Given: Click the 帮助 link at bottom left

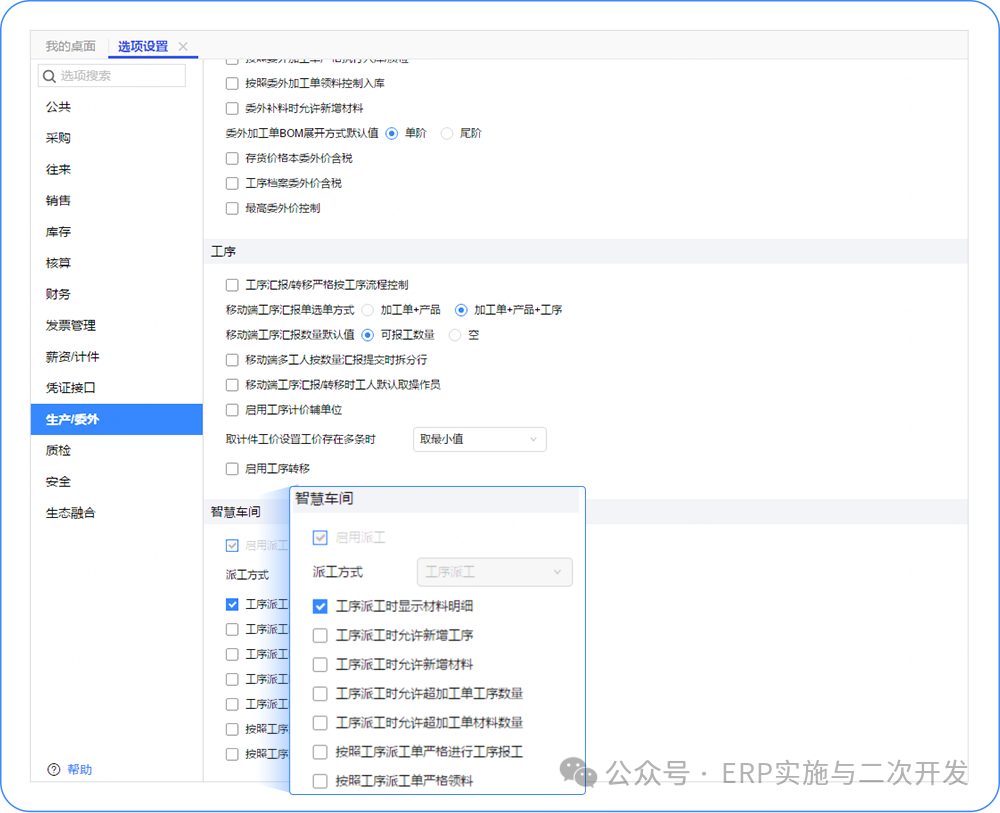Looking at the screenshot, I should 80,769.
